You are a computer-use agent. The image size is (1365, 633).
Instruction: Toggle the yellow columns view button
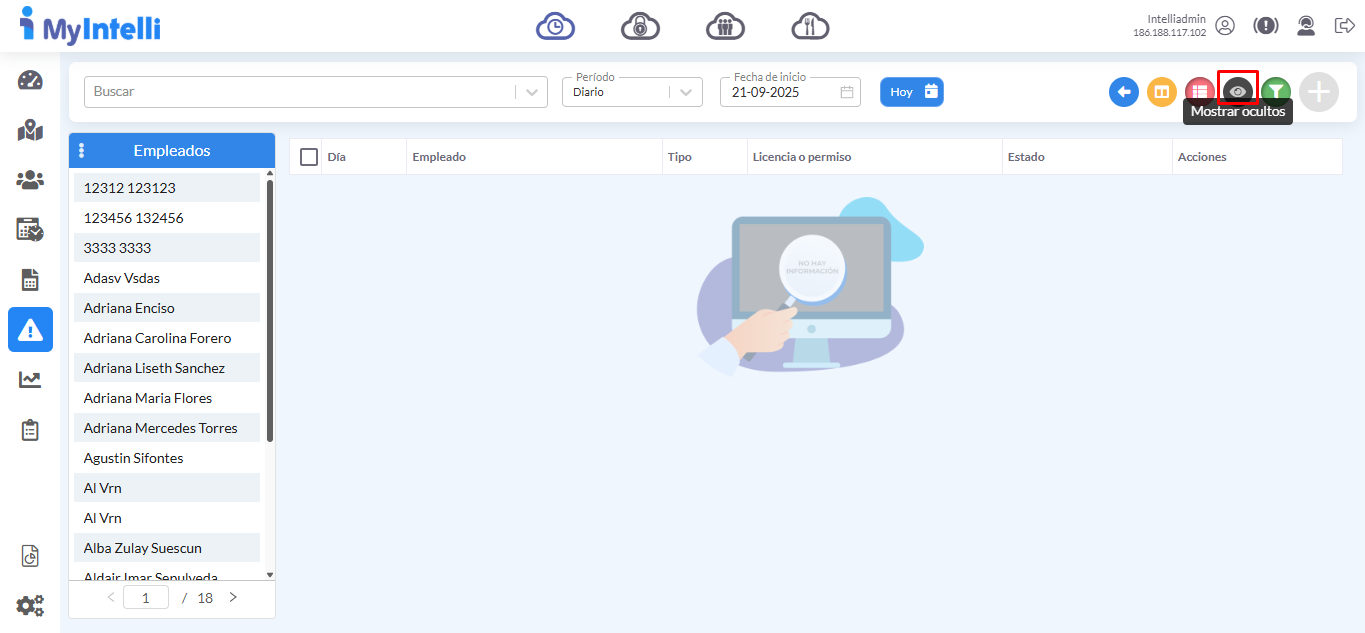pyautogui.click(x=1161, y=92)
